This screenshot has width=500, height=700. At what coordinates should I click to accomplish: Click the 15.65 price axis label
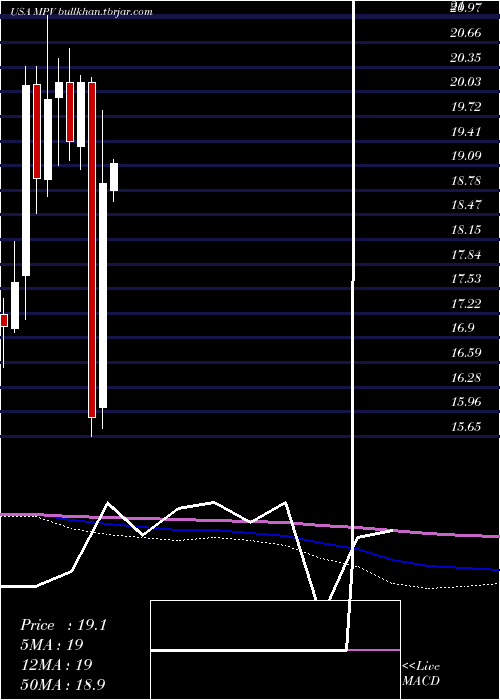466,427
